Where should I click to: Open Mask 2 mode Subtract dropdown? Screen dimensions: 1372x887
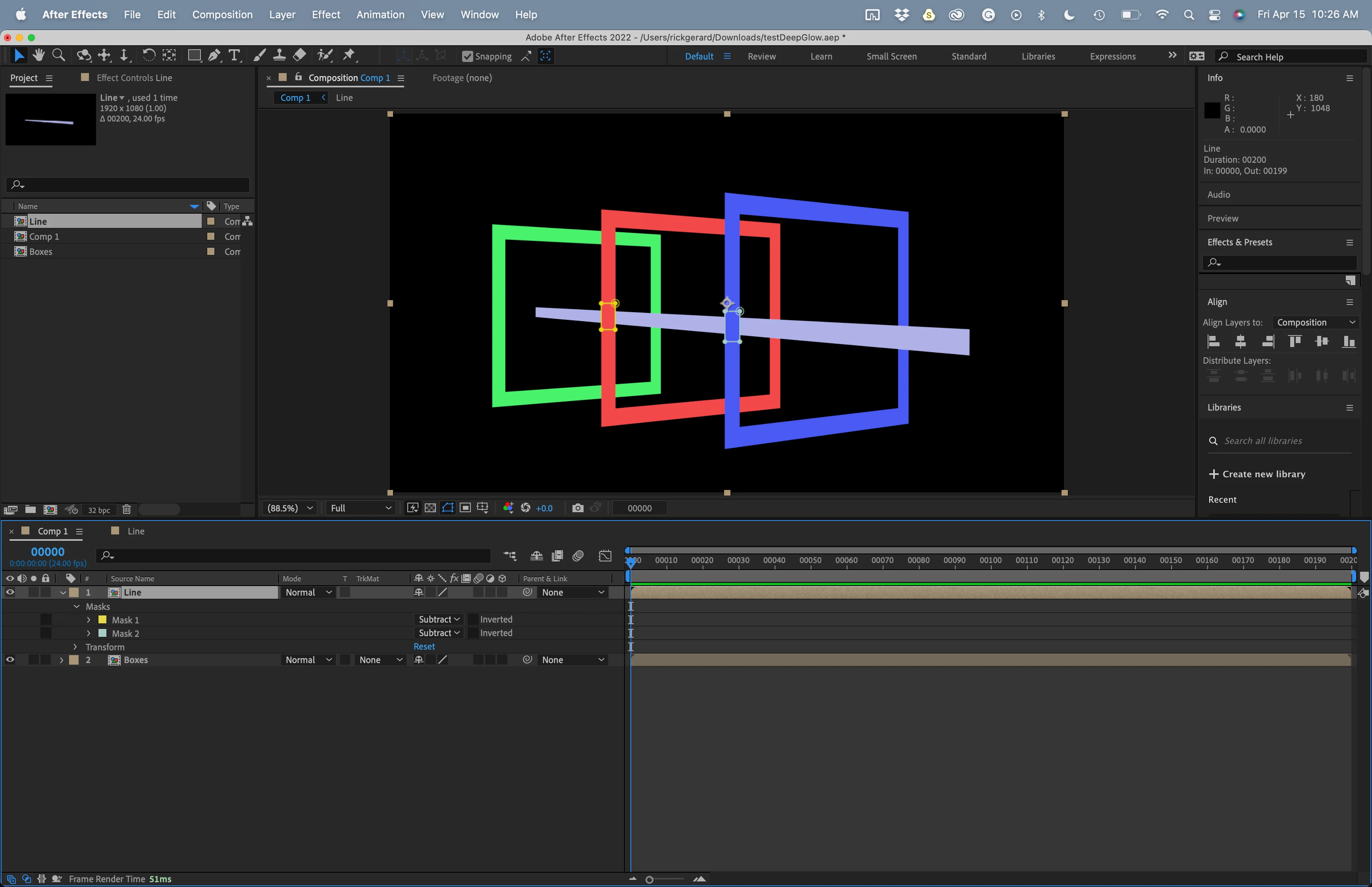[x=439, y=633]
